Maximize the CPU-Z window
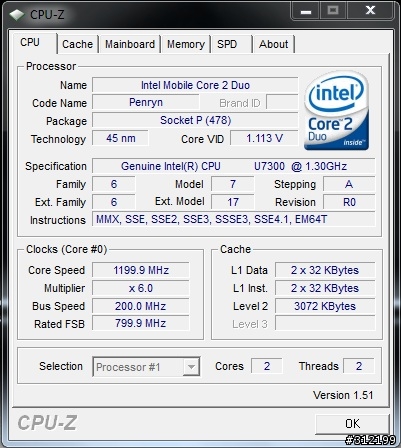The image size is (401, 448). coord(333,11)
